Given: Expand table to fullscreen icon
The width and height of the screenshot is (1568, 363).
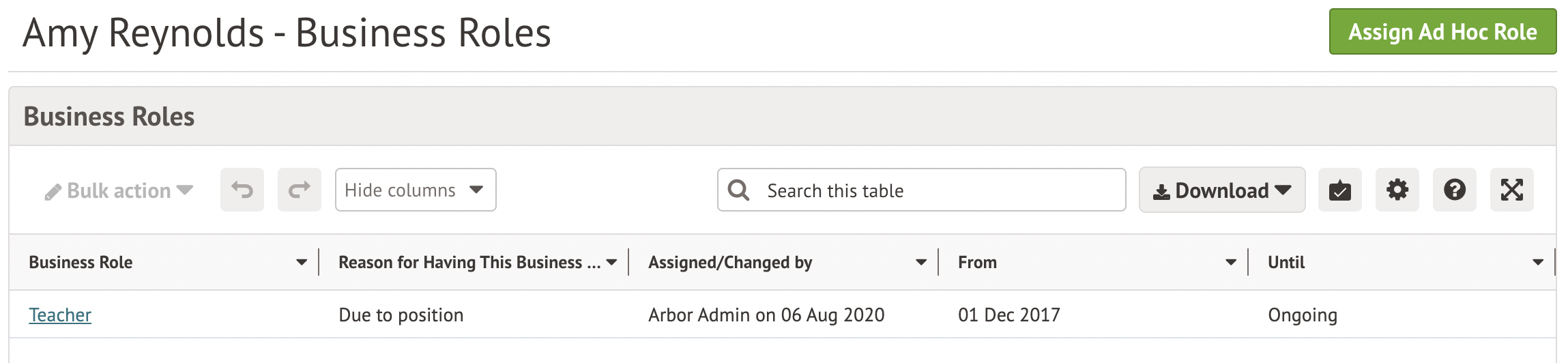Looking at the screenshot, I should (1511, 190).
